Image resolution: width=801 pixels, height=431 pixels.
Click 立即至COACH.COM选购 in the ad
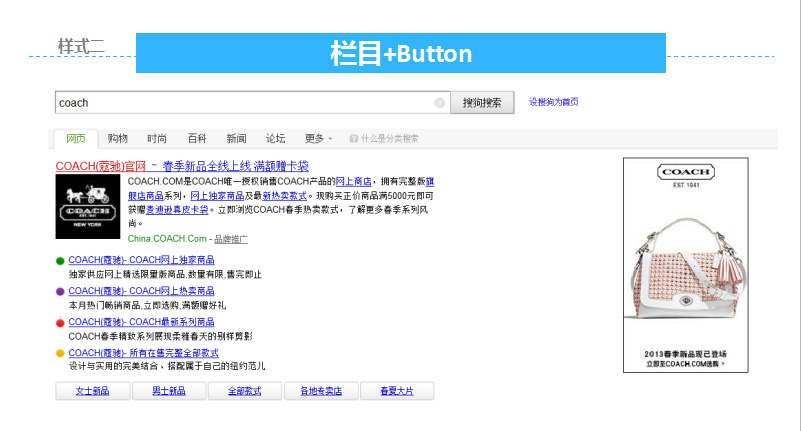pos(685,364)
